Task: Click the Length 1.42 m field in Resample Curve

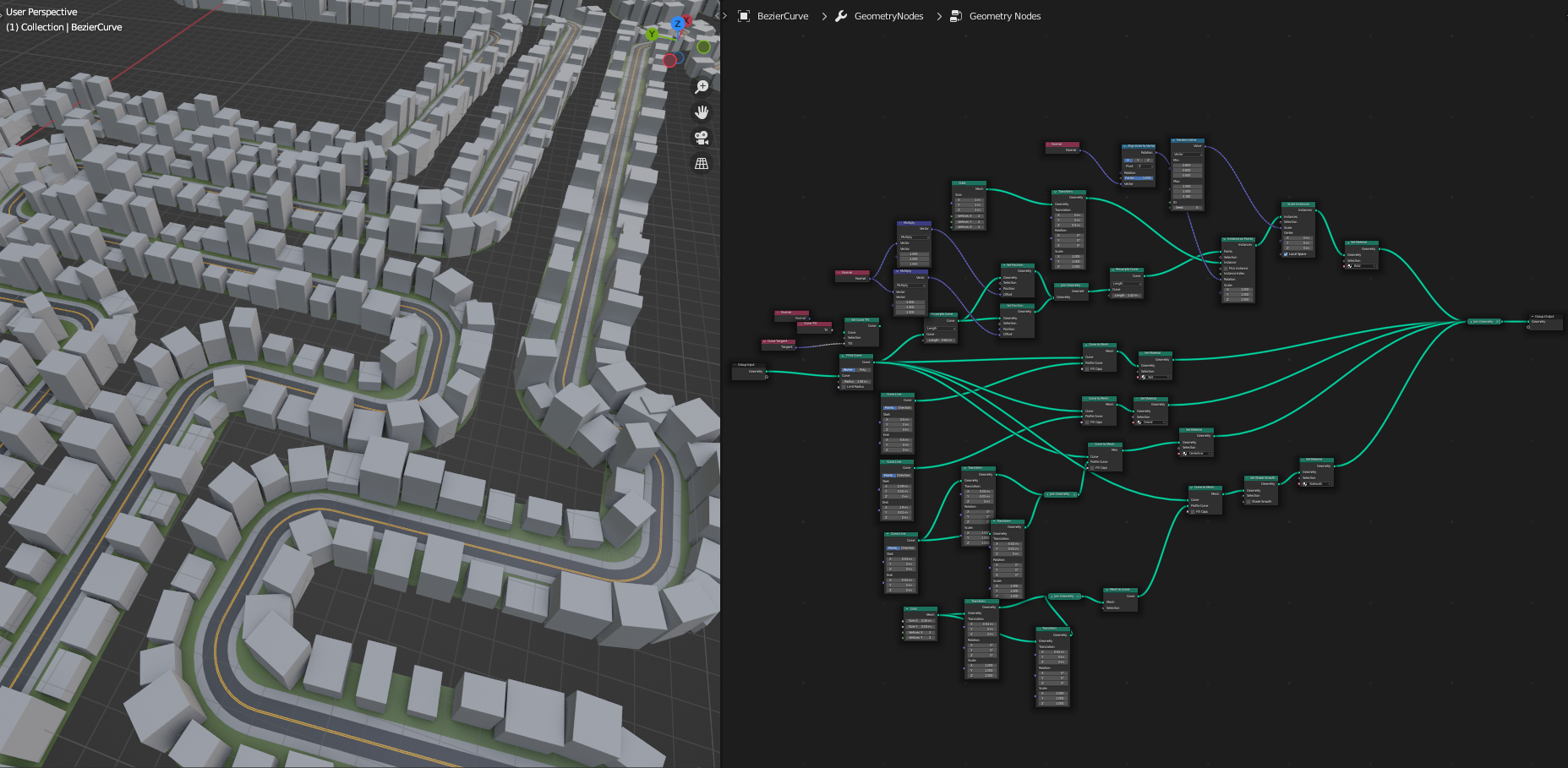Action: tap(1127, 296)
